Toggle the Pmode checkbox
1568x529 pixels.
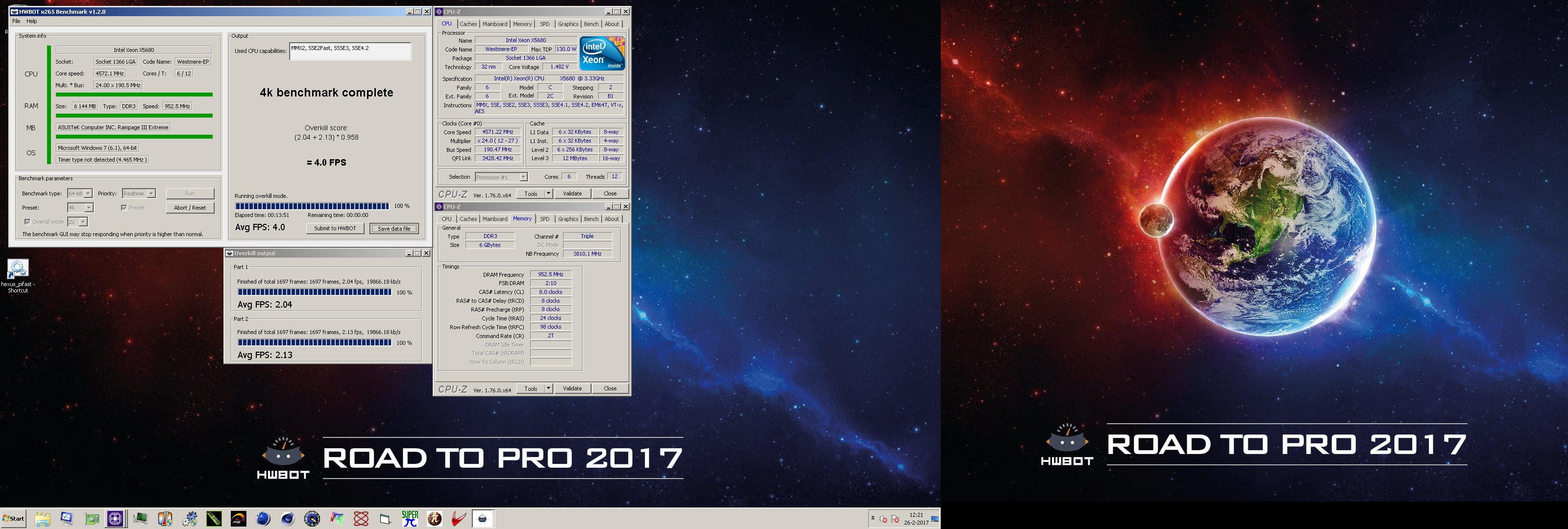(x=123, y=208)
